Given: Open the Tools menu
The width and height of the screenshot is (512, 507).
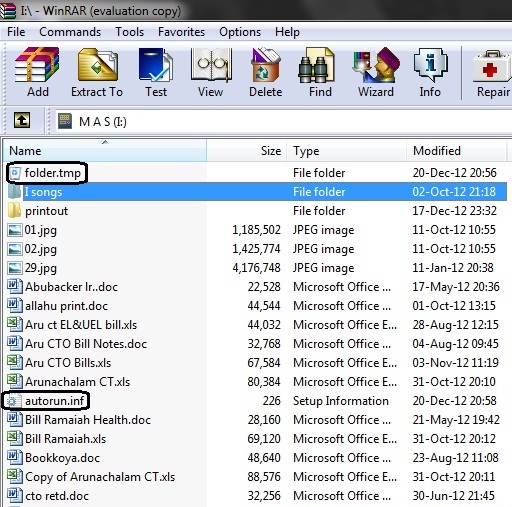Looking at the screenshot, I should (129, 32).
